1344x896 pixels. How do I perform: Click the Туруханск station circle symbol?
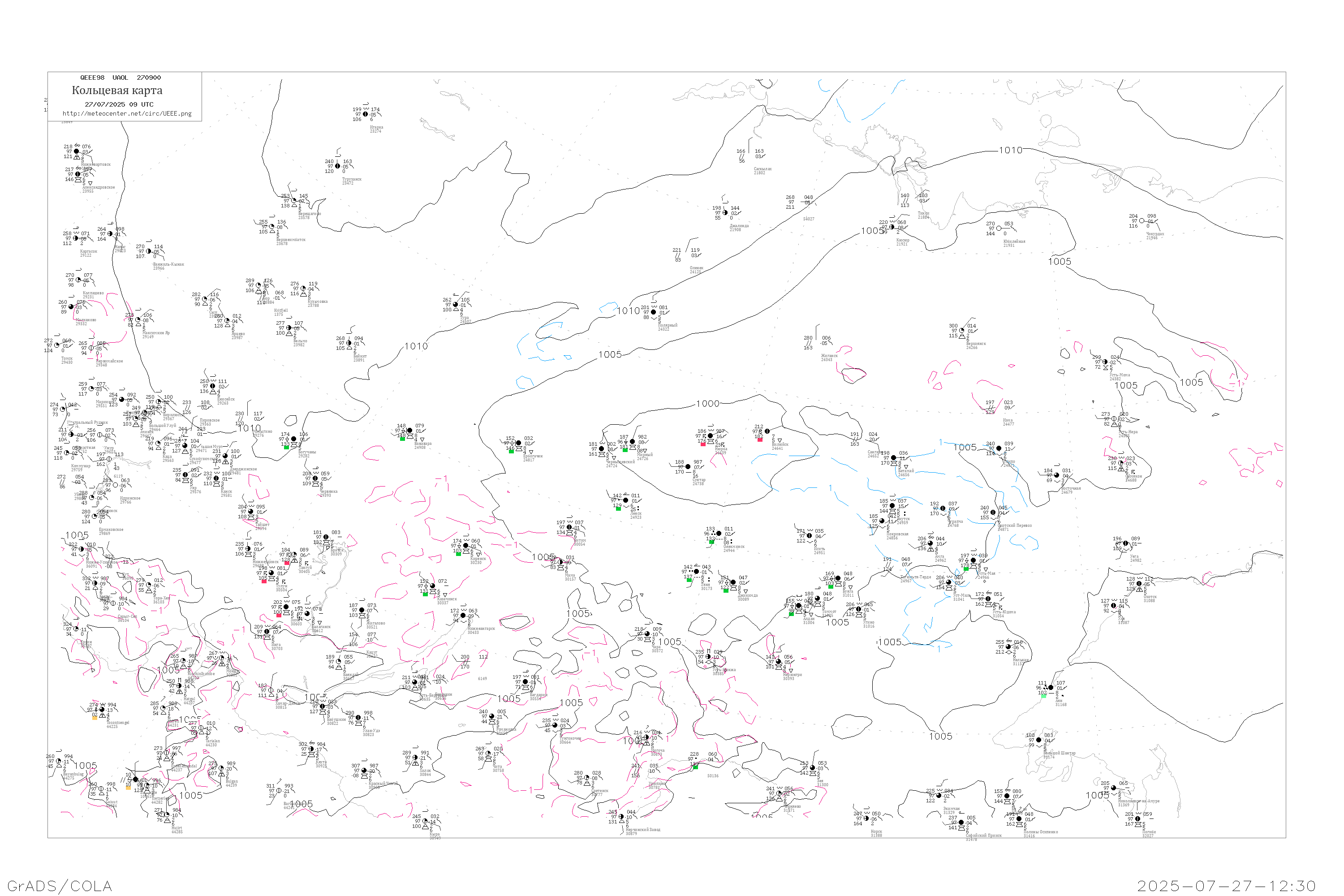click(338, 166)
